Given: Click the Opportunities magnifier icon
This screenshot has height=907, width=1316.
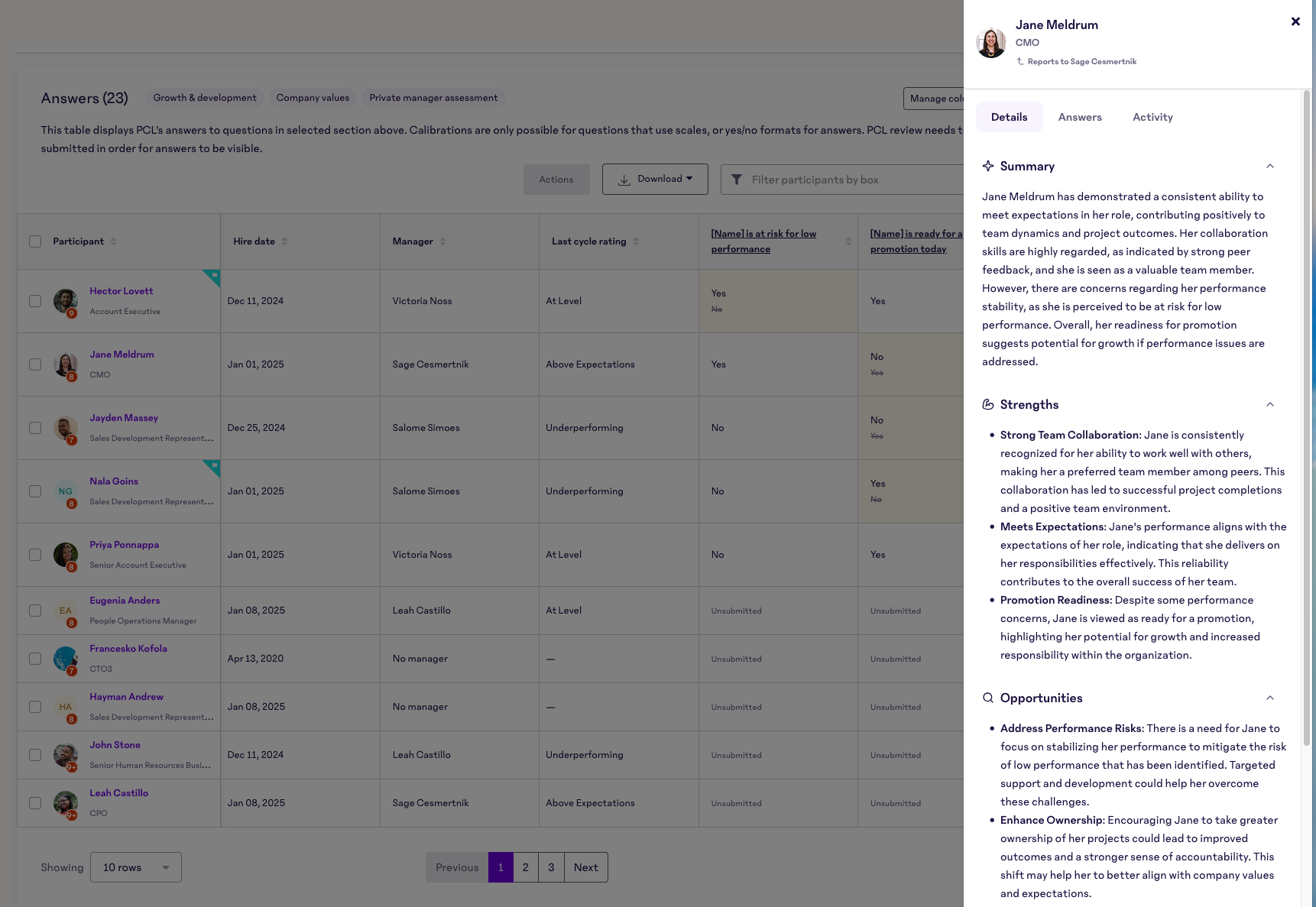Looking at the screenshot, I should tap(988, 698).
